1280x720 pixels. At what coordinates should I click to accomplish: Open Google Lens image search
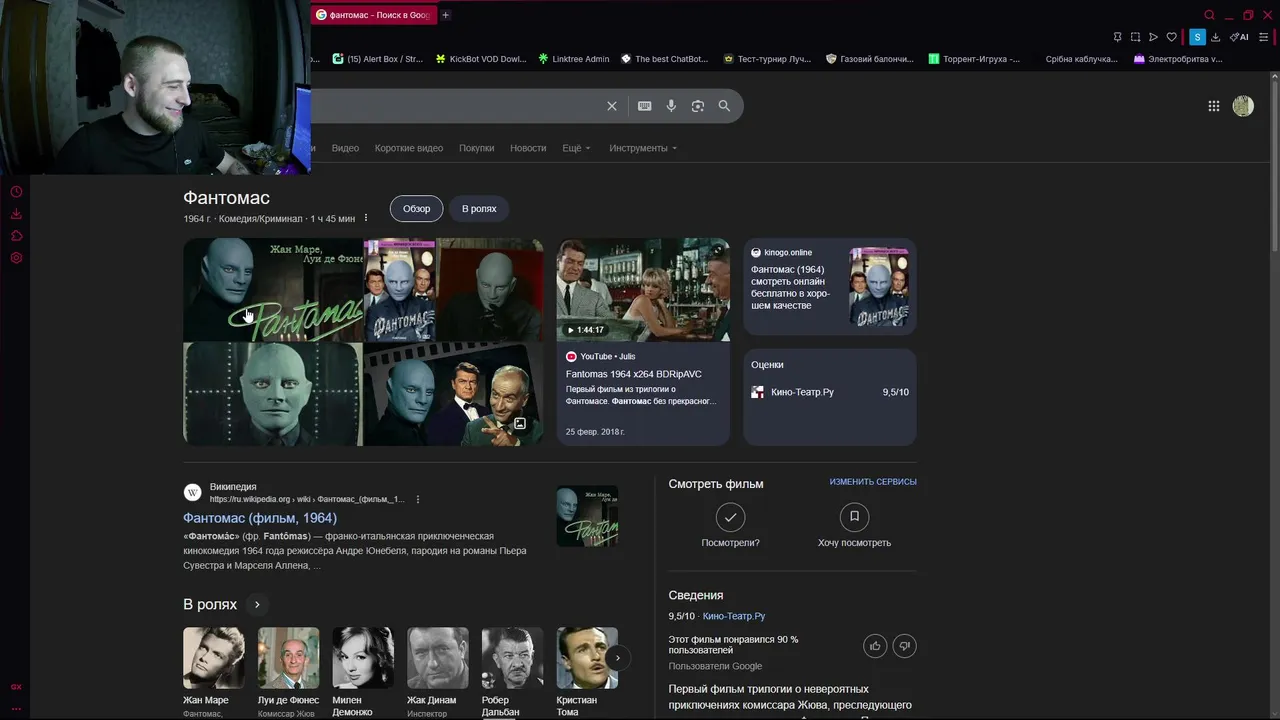click(x=698, y=106)
